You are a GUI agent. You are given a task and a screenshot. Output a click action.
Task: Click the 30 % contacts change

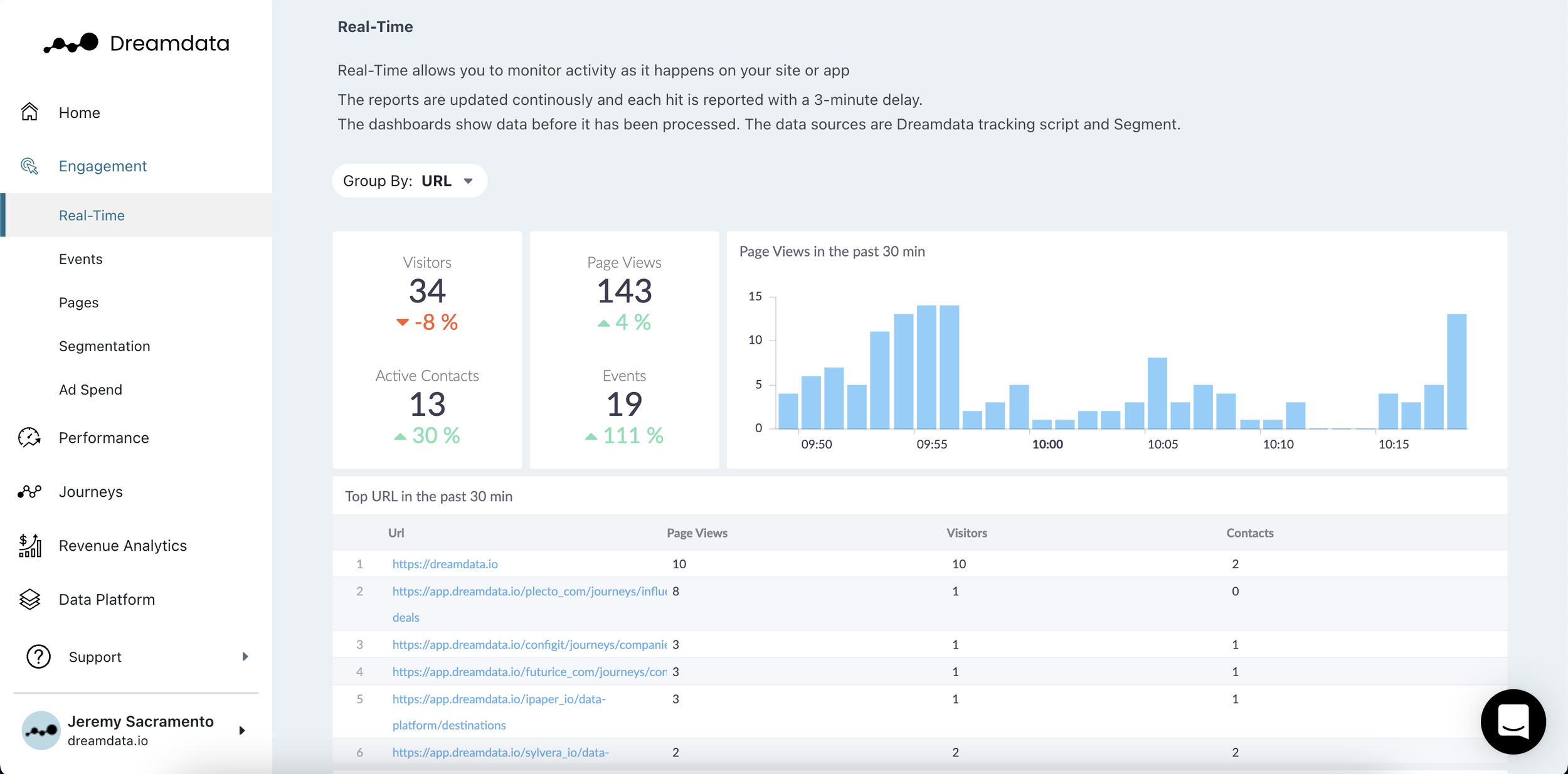[427, 435]
